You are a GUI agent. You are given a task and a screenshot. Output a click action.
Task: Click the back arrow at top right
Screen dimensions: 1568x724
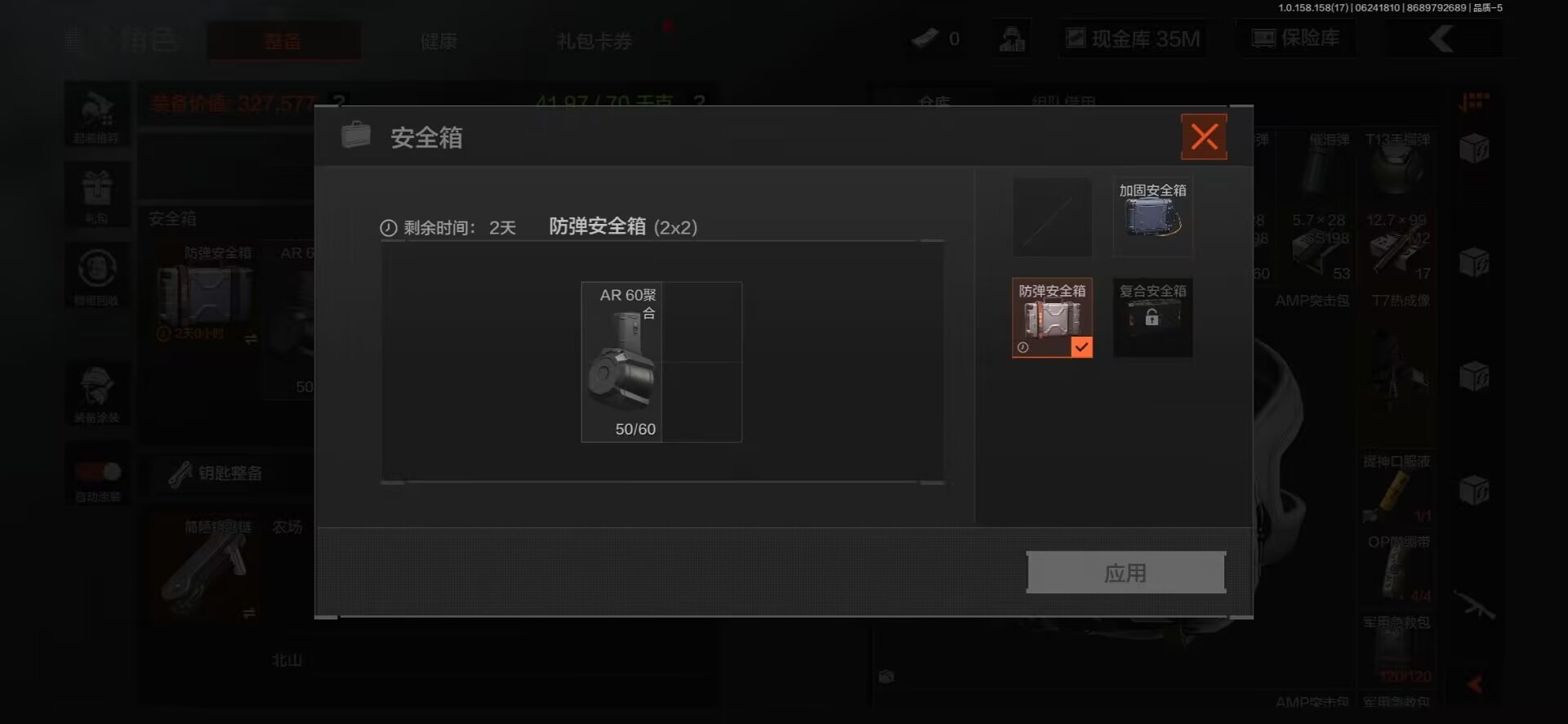pos(1441,38)
